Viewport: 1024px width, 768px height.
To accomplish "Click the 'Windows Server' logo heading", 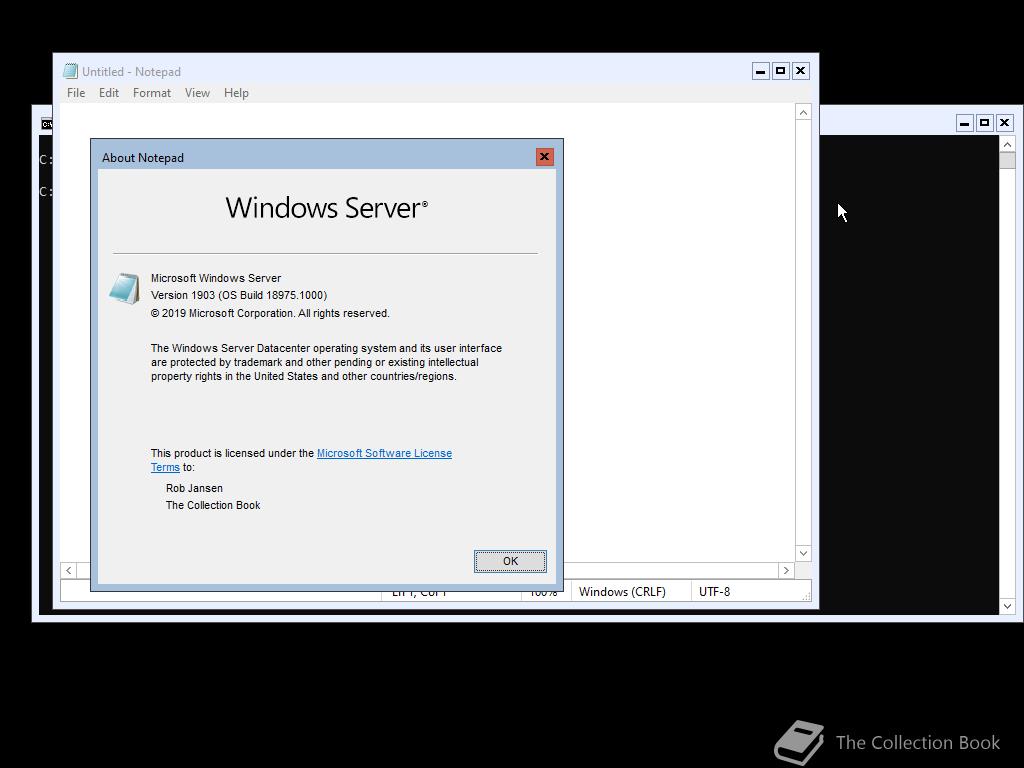I will (x=327, y=208).
